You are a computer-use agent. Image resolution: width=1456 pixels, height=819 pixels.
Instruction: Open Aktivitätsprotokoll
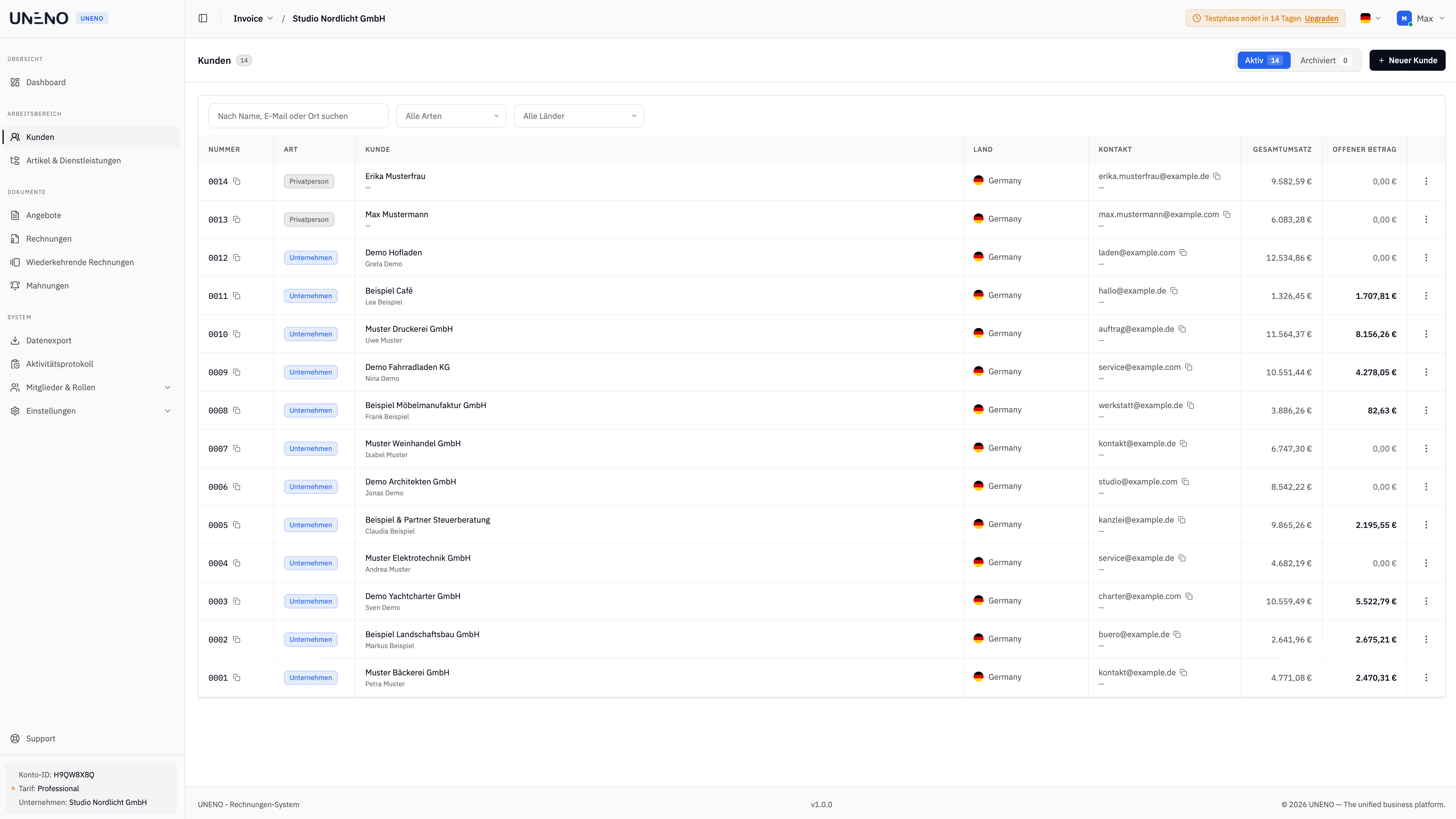91,364
